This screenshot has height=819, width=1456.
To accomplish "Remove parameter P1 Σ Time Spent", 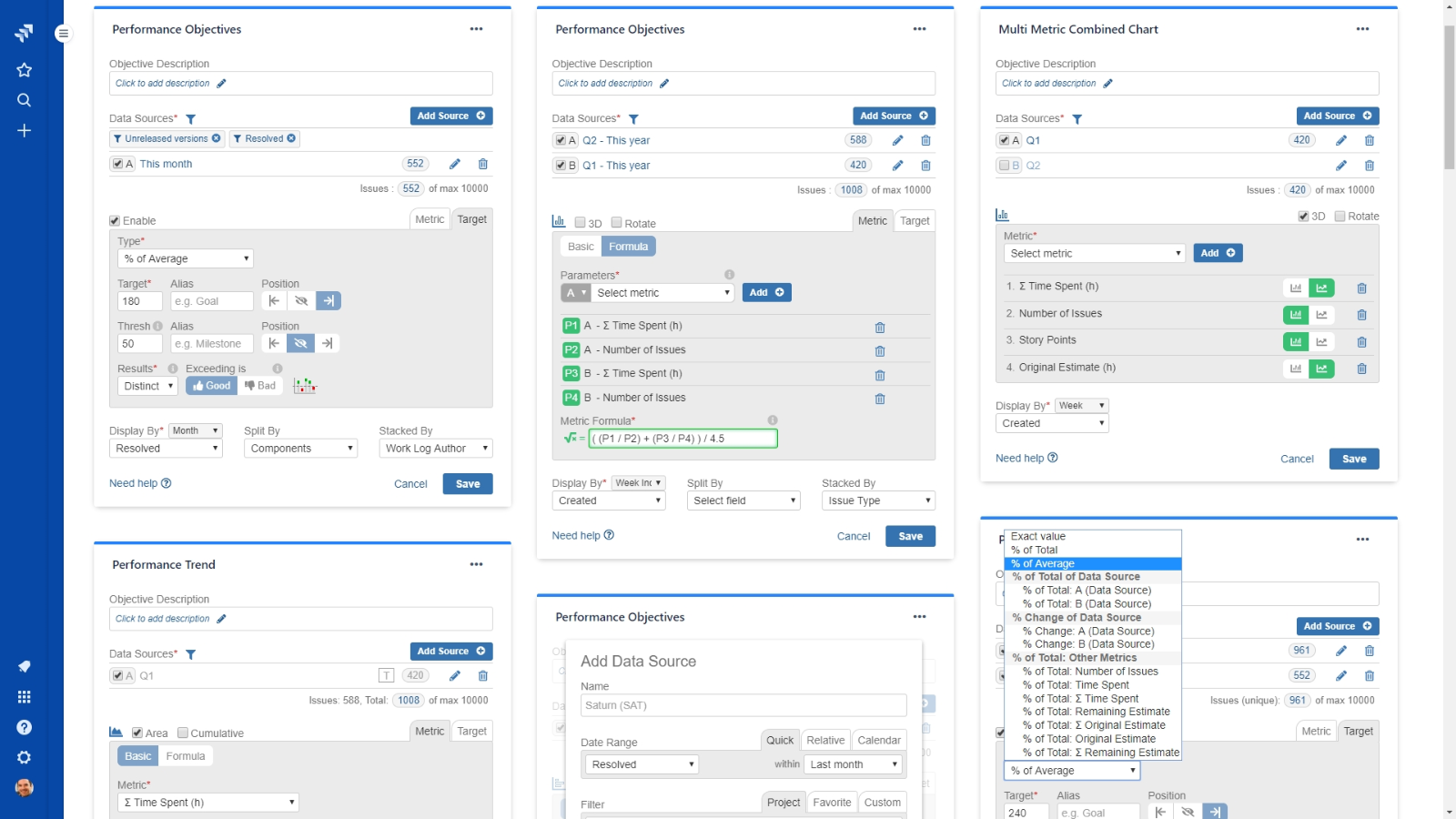I will (x=879, y=326).
